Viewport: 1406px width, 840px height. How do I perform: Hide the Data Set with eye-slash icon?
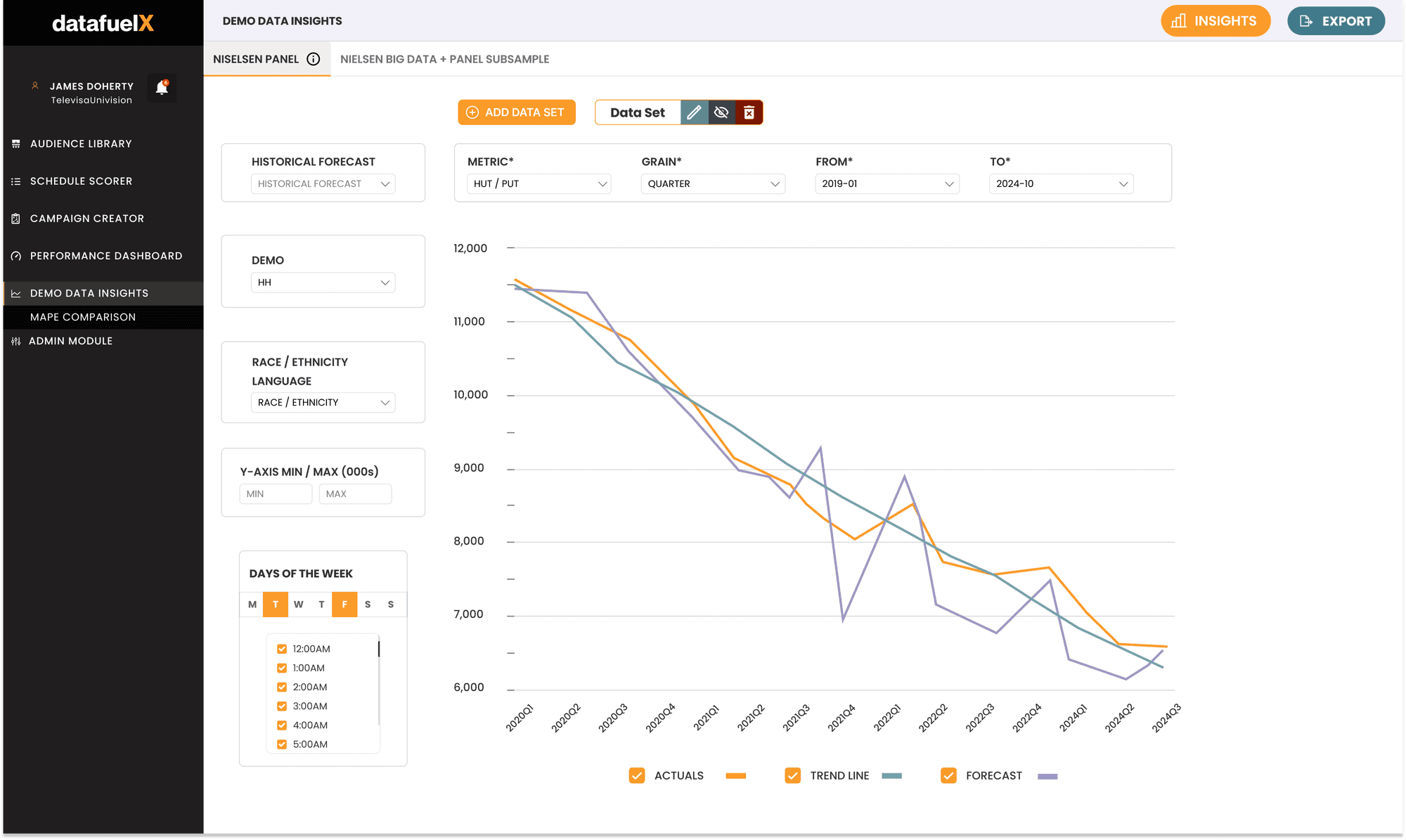(721, 112)
